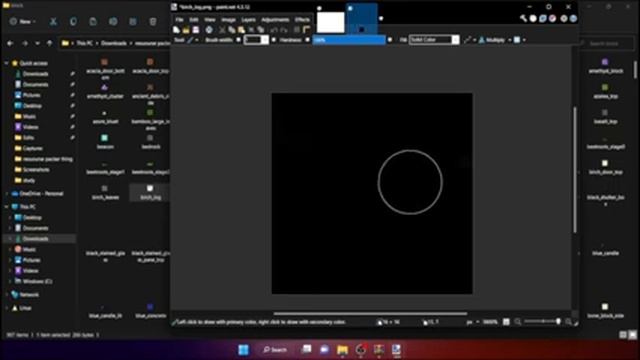Image resolution: width=640 pixels, height=360 pixels.
Task: Open the View menu in paint.net
Action: point(210,20)
